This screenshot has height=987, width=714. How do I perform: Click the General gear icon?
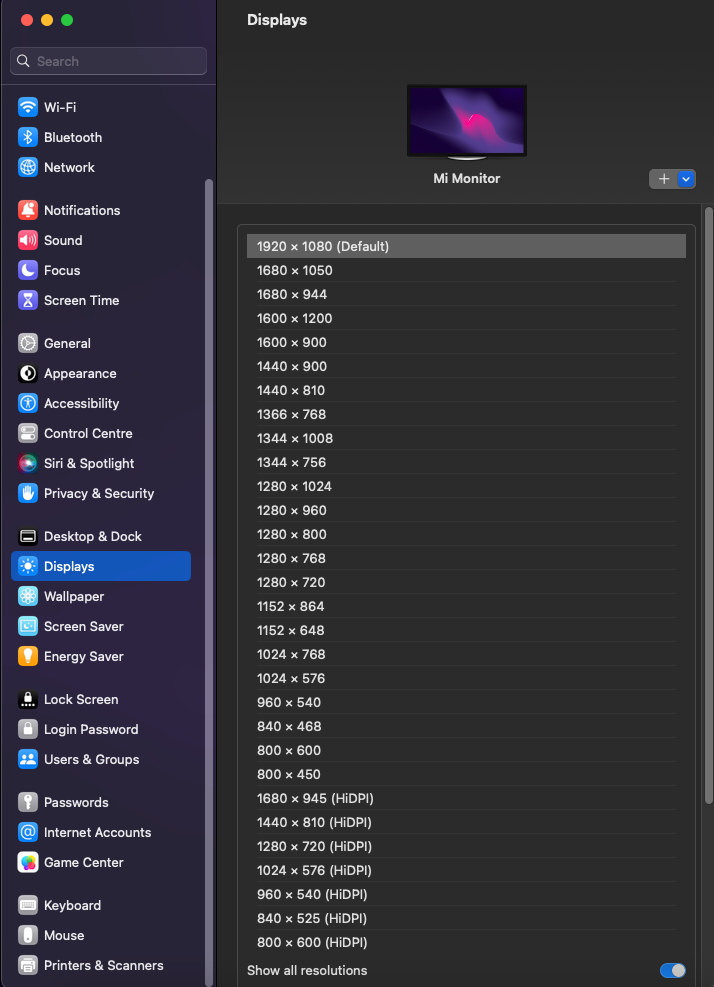pos(28,343)
